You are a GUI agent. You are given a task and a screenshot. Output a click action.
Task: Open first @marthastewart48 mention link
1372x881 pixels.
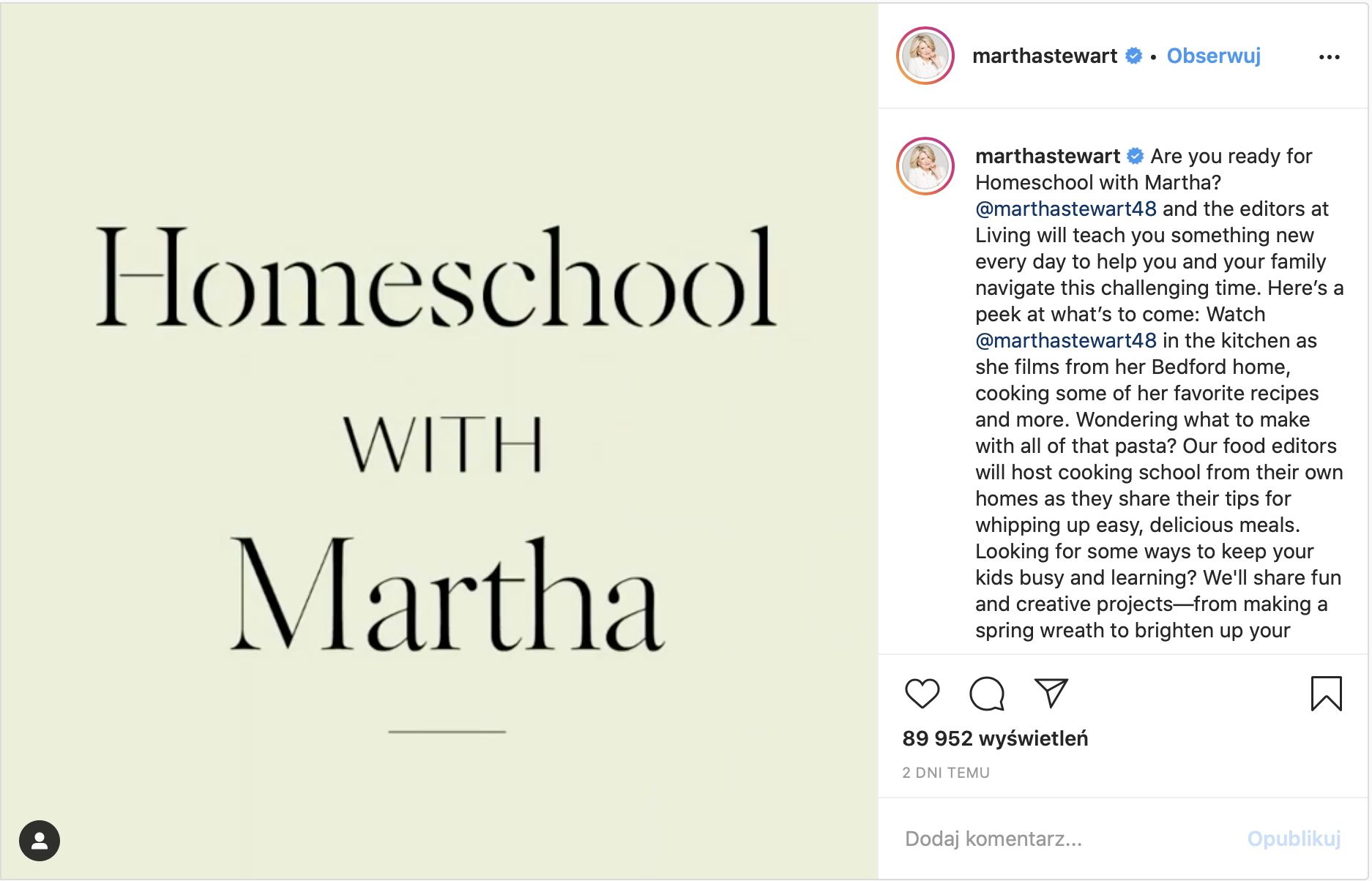click(x=1065, y=209)
